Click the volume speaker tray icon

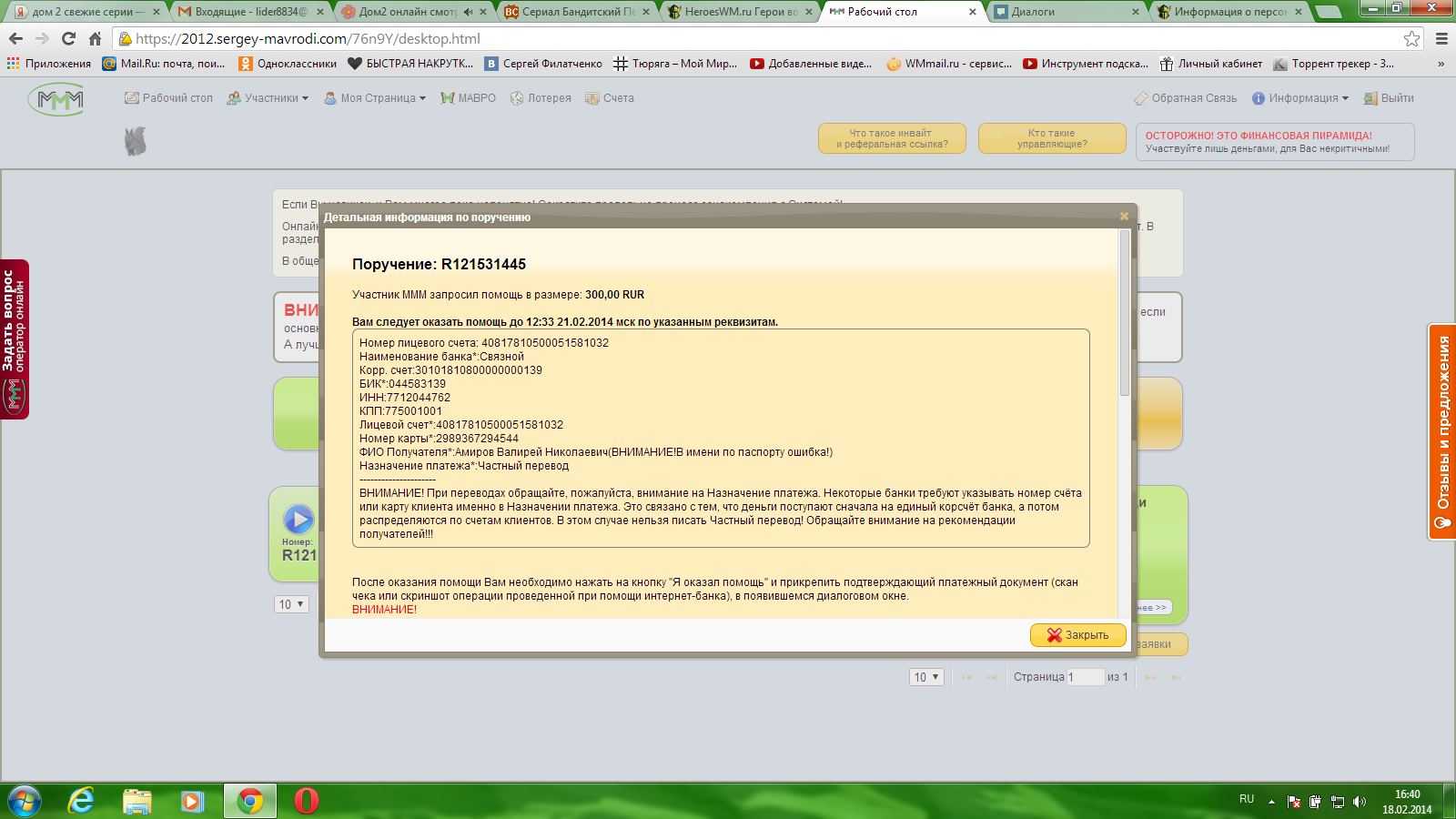click(x=1359, y=802)
